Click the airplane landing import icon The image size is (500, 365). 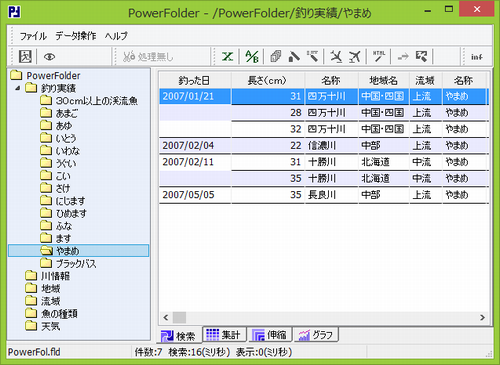click(x=336, y=56)
